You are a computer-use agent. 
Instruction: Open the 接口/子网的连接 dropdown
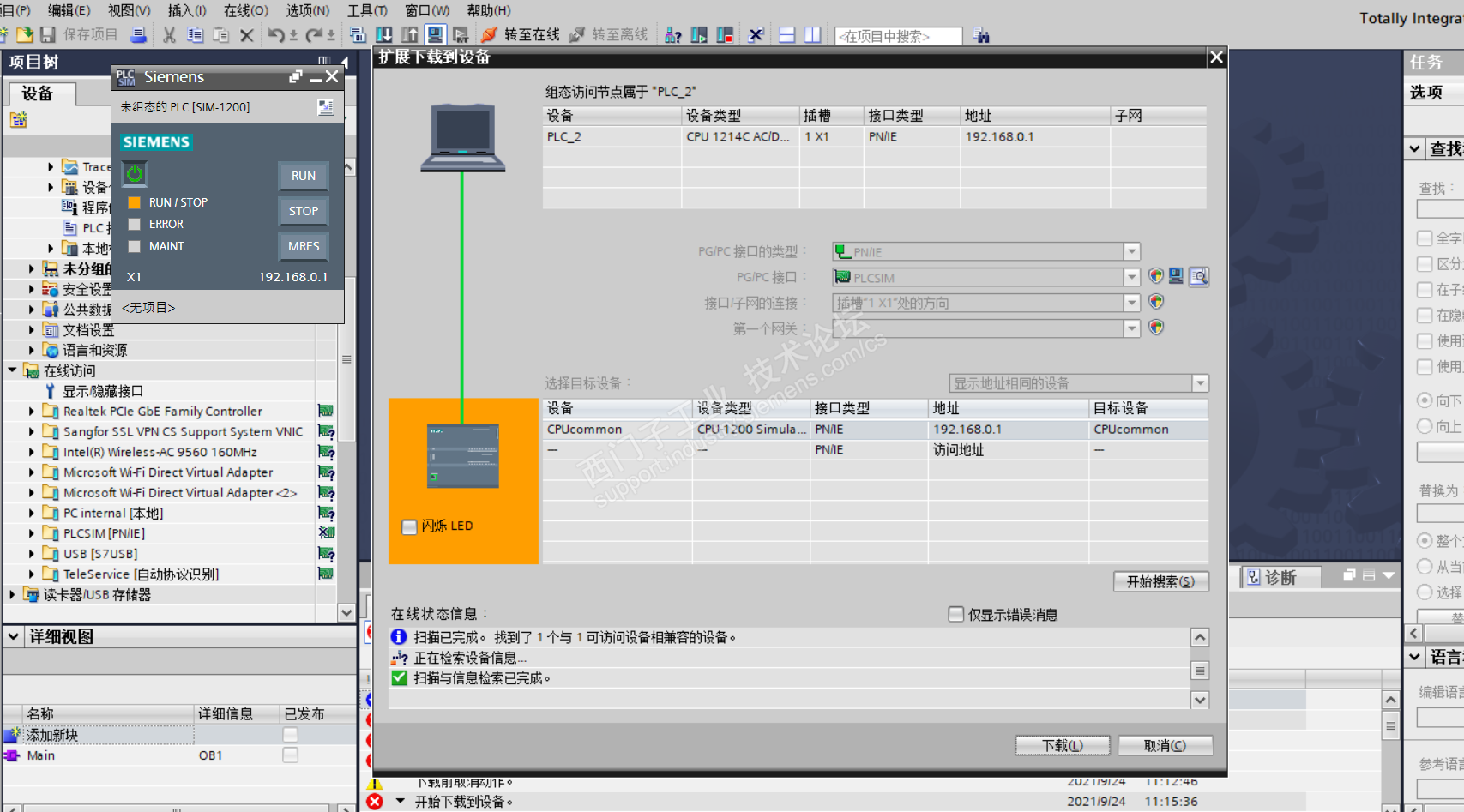(x=1132, y=303)
